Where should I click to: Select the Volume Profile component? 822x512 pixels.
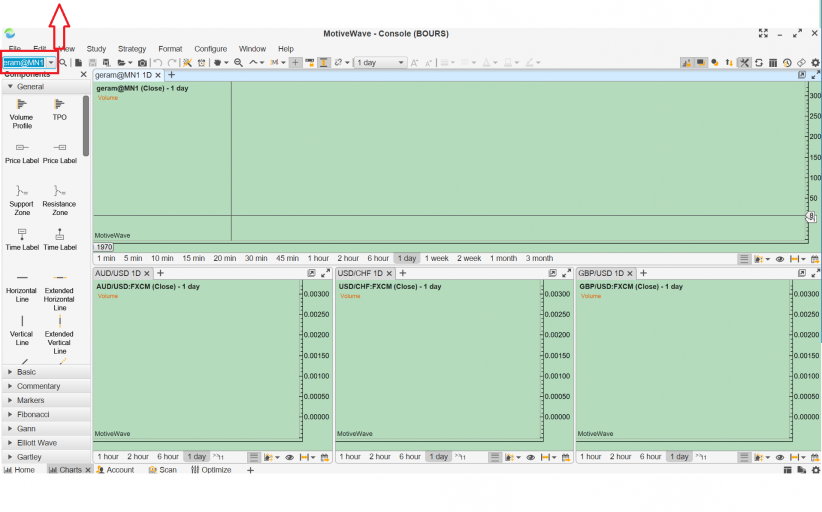[x=21, y=114]
